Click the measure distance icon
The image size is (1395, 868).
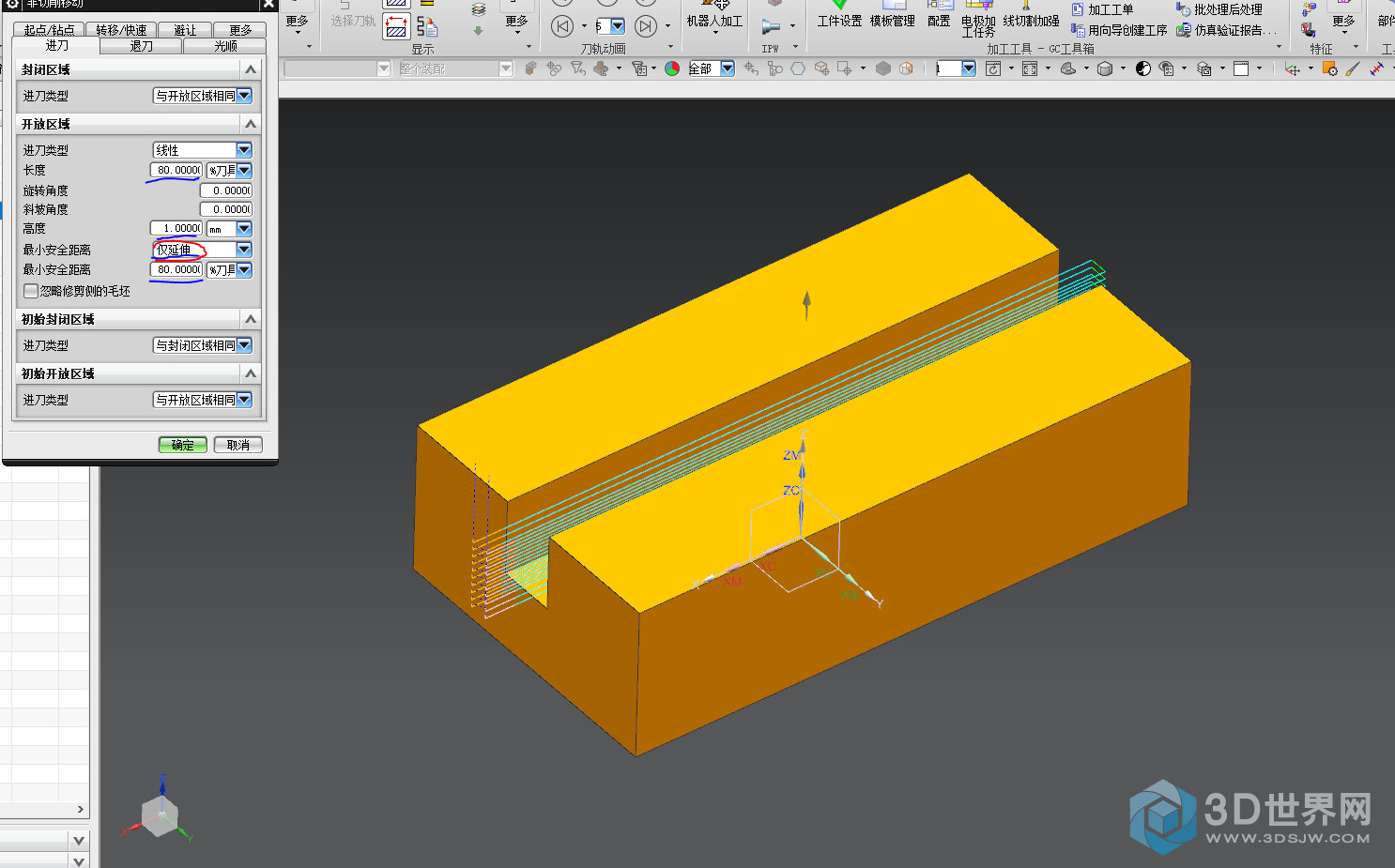(1377, 69)
